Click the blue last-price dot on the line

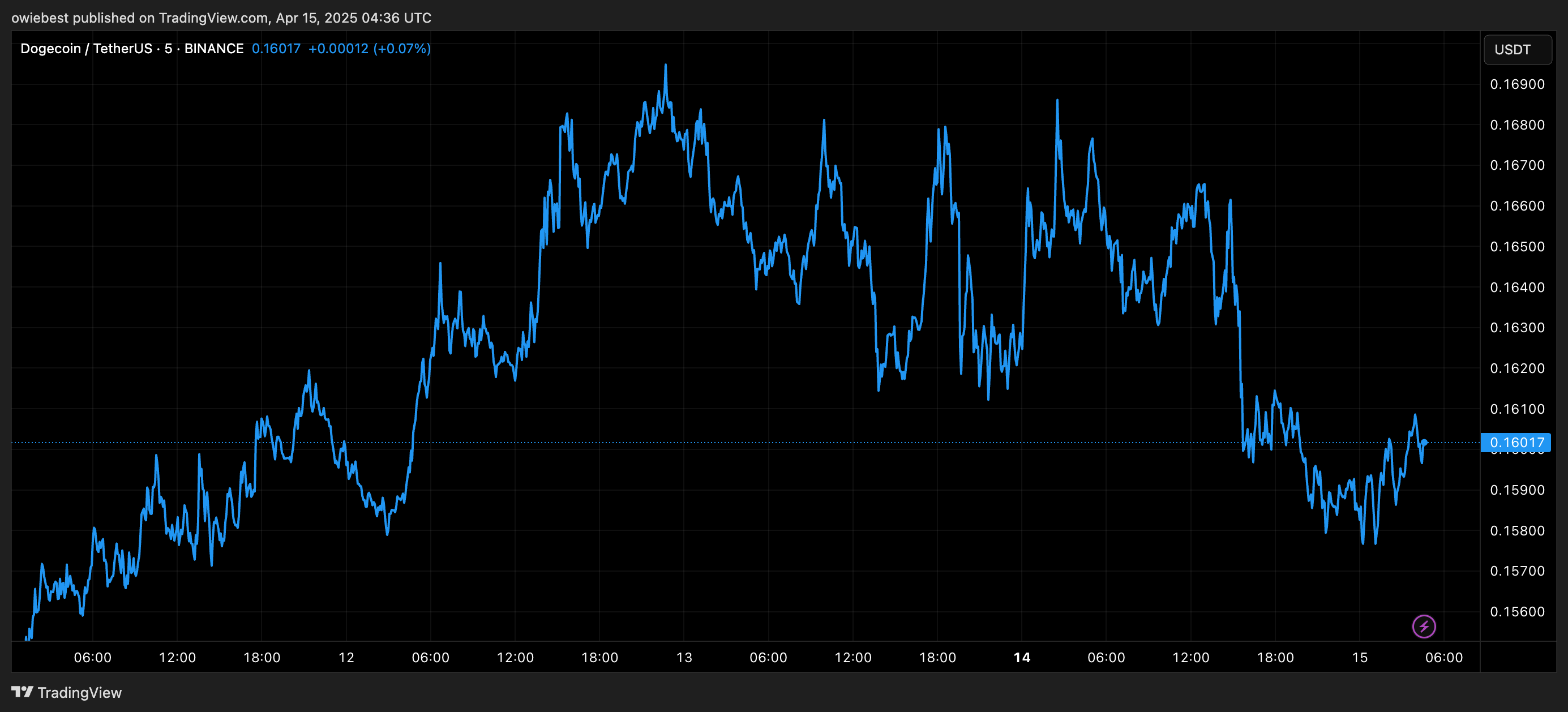click(x=1424, y=443)
